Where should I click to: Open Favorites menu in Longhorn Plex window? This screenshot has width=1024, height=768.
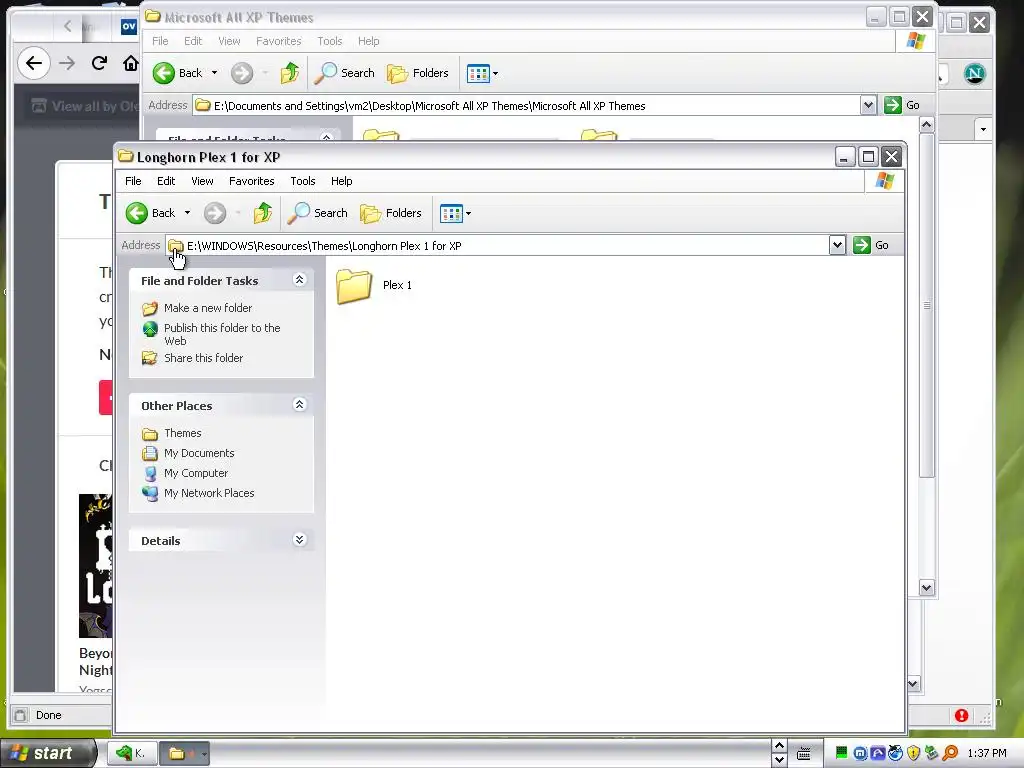pos(251,181)
